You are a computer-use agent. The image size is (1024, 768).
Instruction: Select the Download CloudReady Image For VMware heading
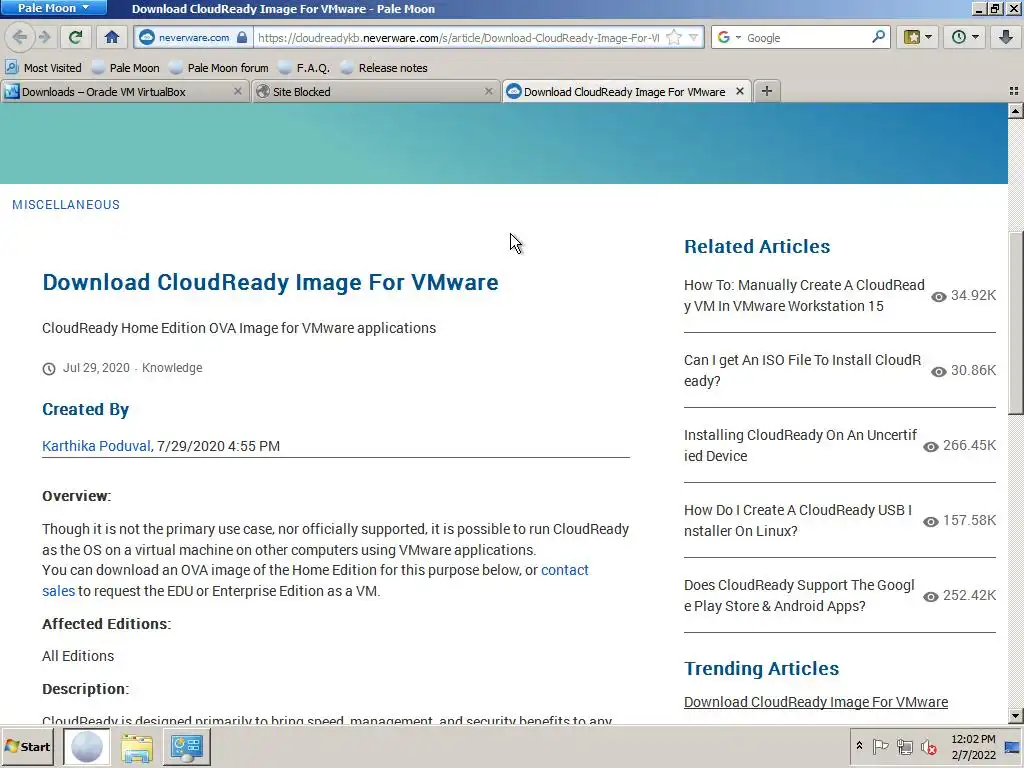[270, 282]
